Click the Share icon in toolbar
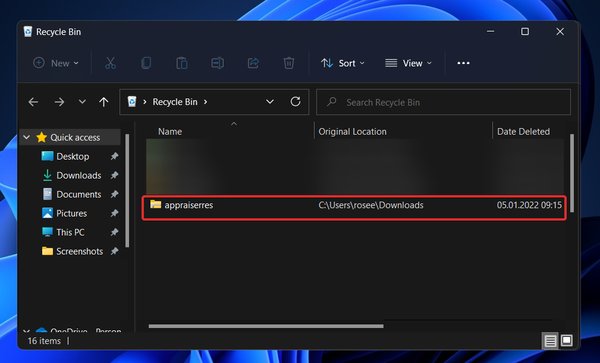The height and width of the screenshot is (363, 600). 253,63
